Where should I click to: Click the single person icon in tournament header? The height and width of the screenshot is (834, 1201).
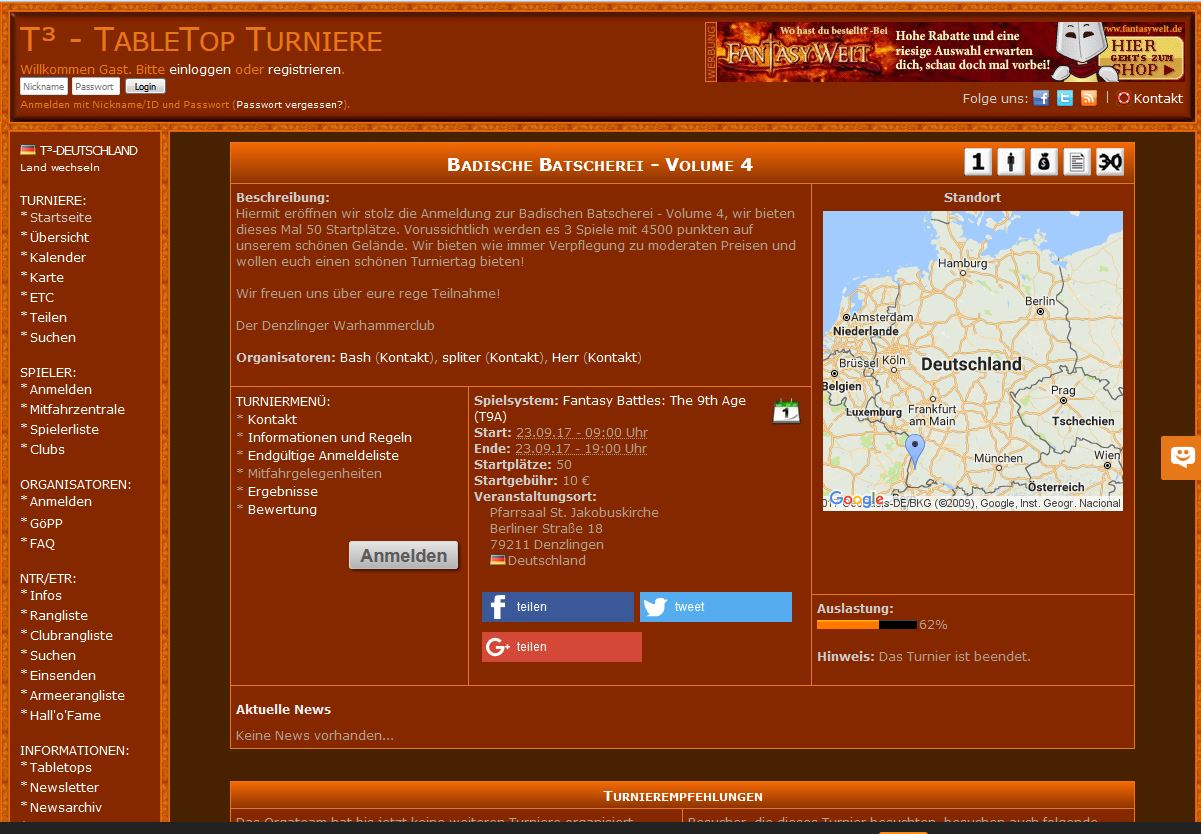(x=1011, y=162)
